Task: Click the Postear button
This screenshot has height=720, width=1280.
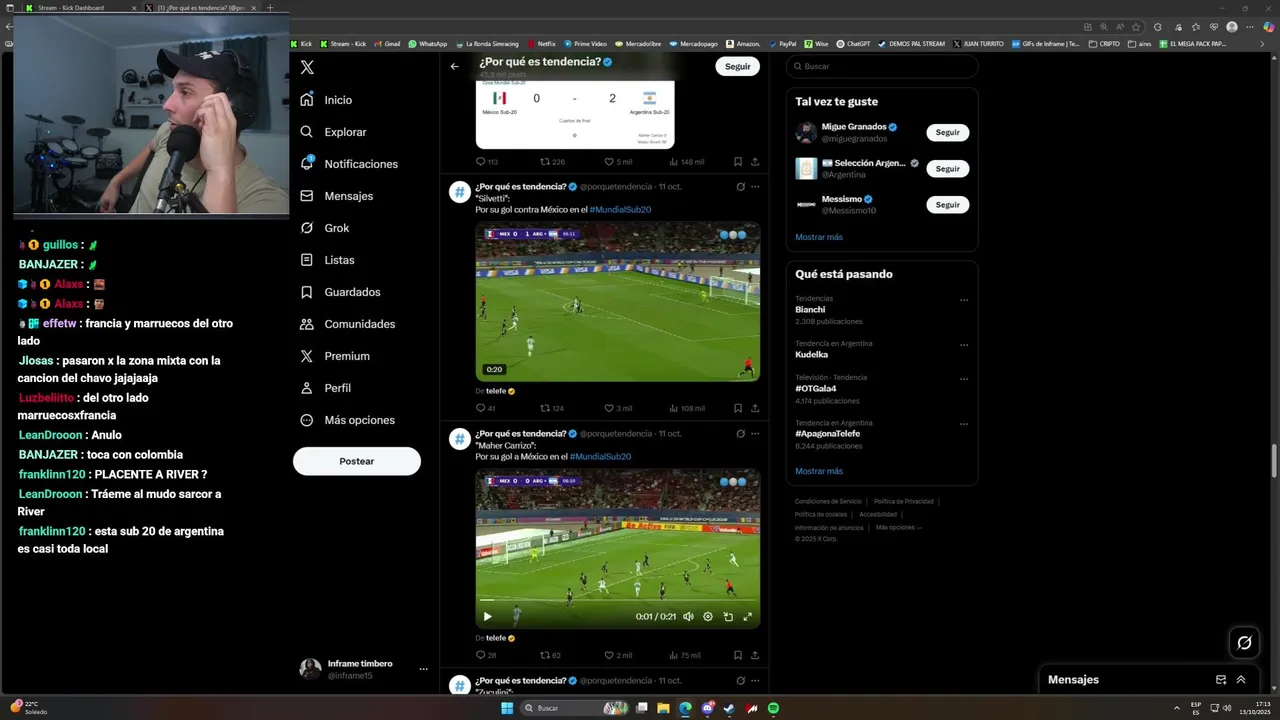Action: 357,461
